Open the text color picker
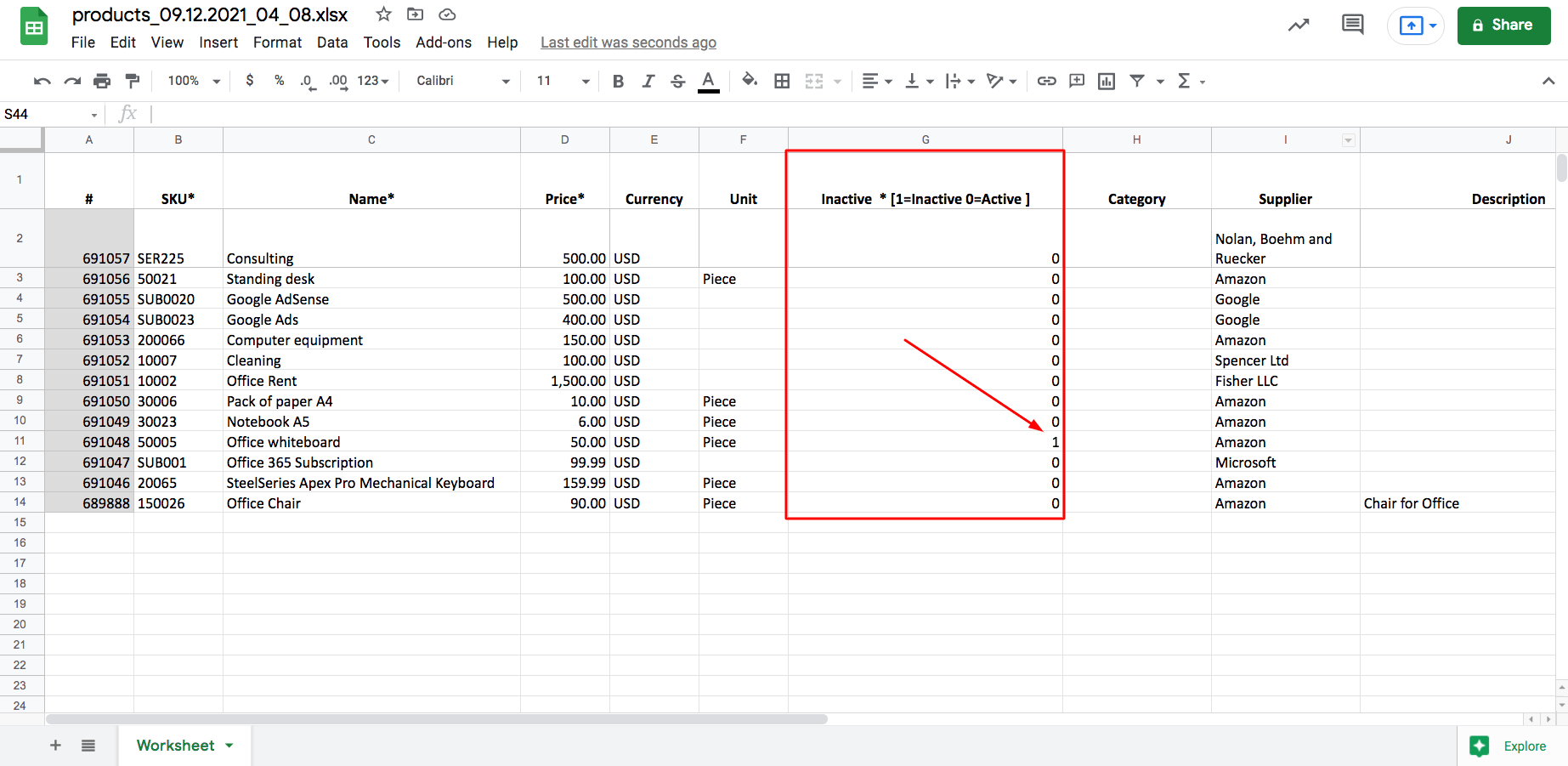The height and width of the screenshot is (766, 1568). tap(708, 81)
